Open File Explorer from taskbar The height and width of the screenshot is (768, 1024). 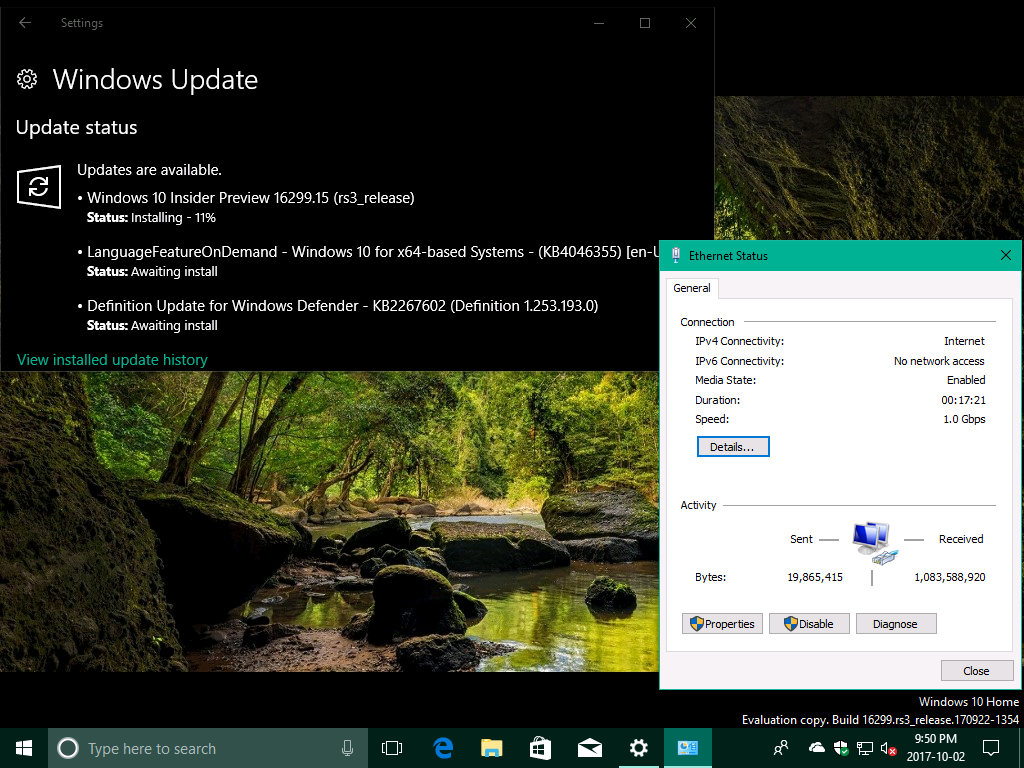click(x=492, y=748)
